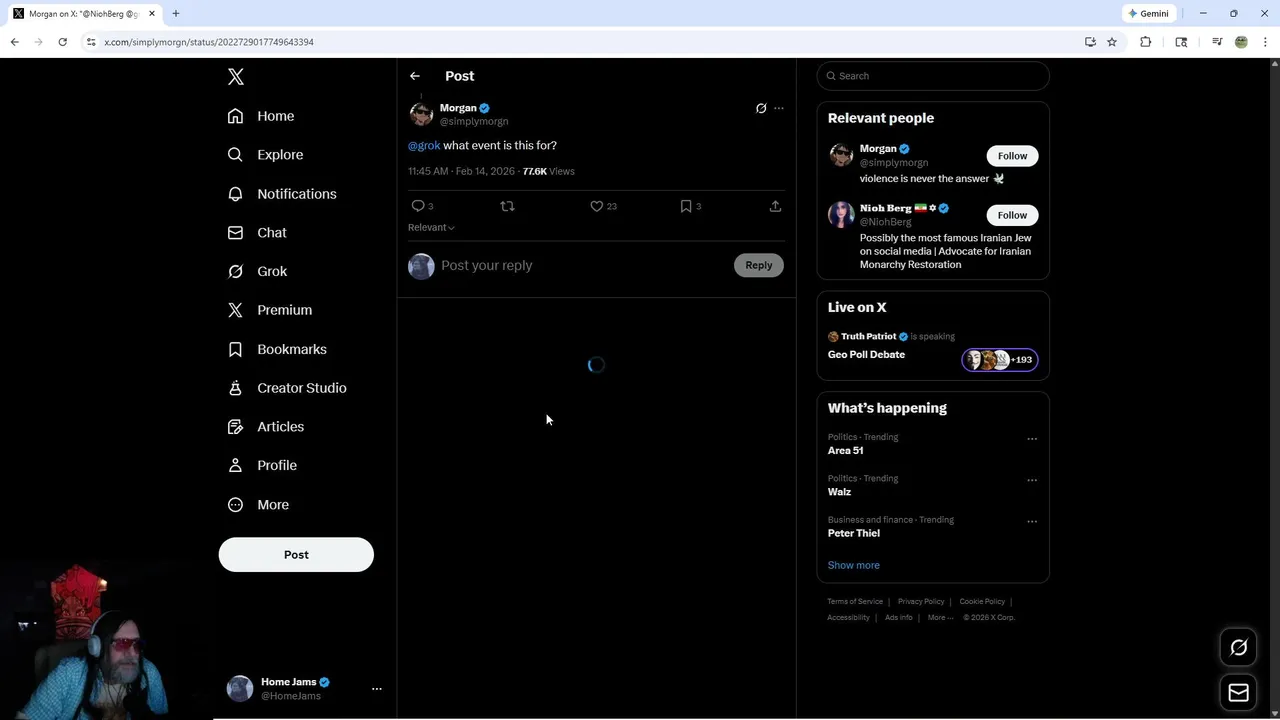Image resolution: width=1280 pixels, height=720 pixels.
Task: Open the floating Grok button
Action: click(x=1238, y=648)
